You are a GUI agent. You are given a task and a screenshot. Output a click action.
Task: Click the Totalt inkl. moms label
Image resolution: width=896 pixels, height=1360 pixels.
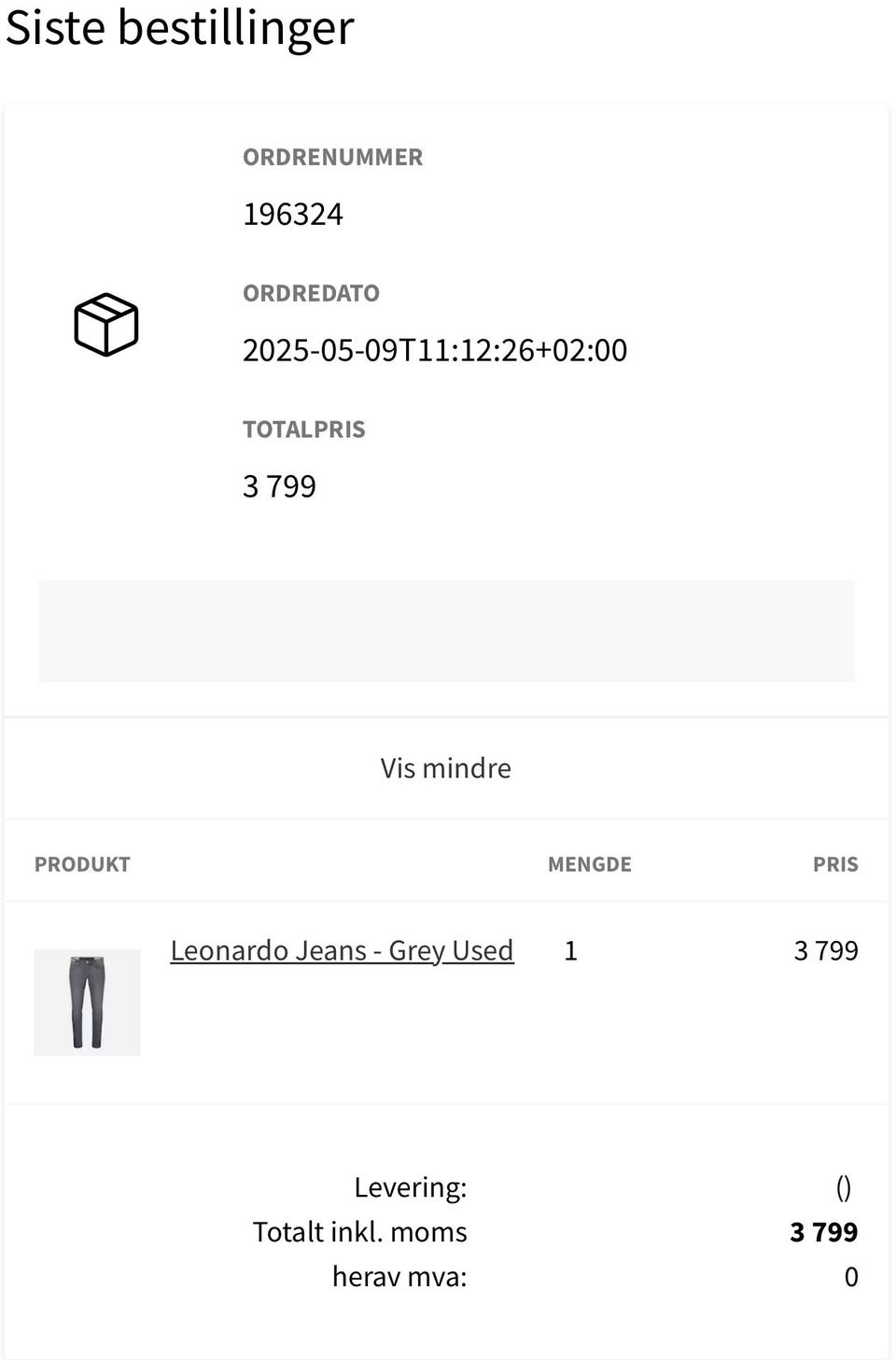pos(359,1232)
